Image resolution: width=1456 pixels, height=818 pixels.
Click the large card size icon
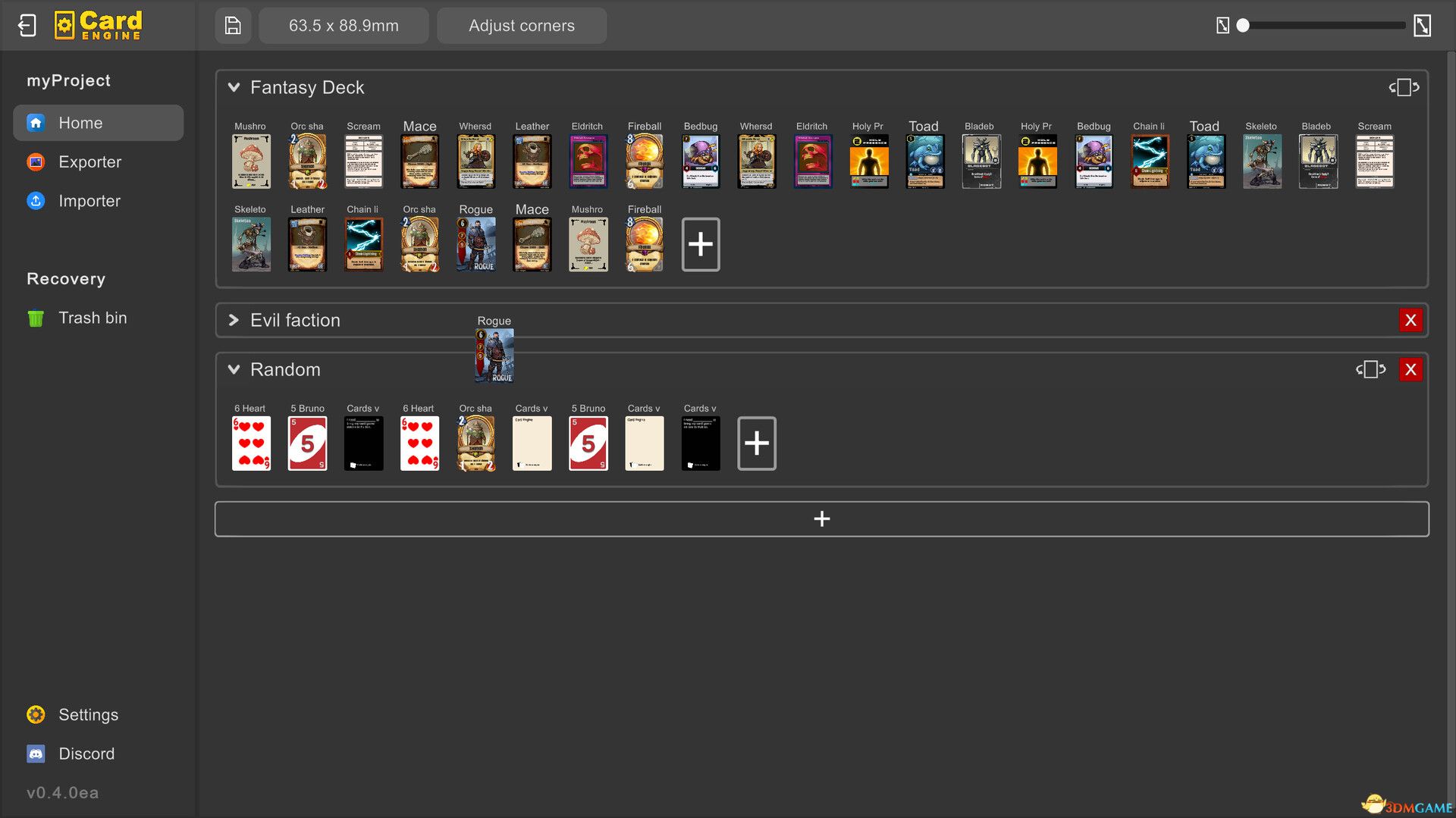click(x=1422, y=26)
